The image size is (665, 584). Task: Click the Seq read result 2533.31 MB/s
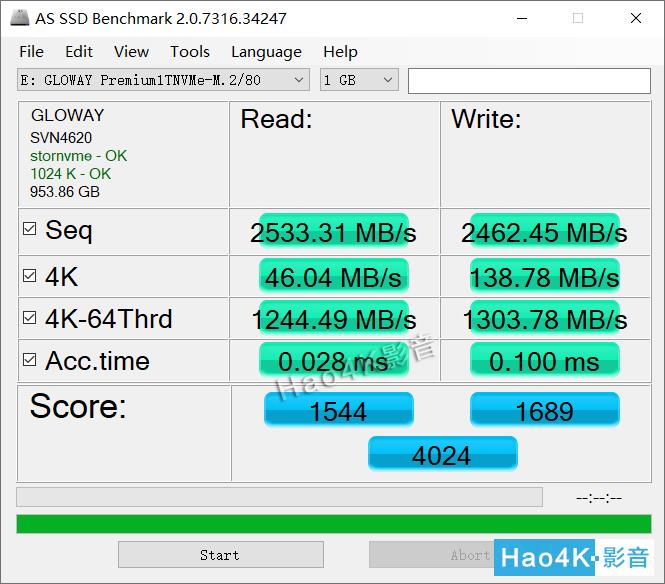click(x=333, y=232)
